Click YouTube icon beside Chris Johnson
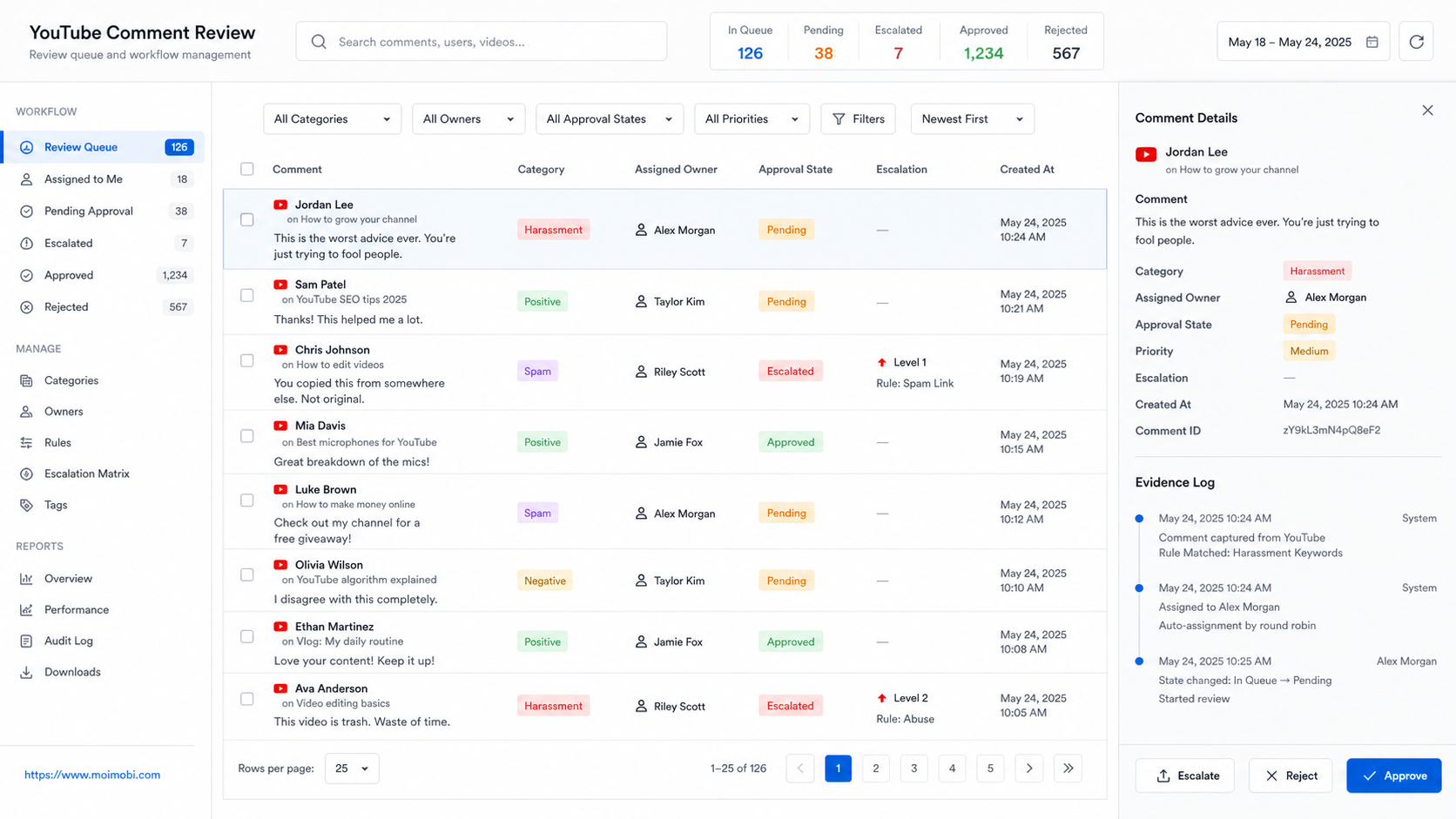This screenshot has width=1456, height=819. tap(280, 350)
